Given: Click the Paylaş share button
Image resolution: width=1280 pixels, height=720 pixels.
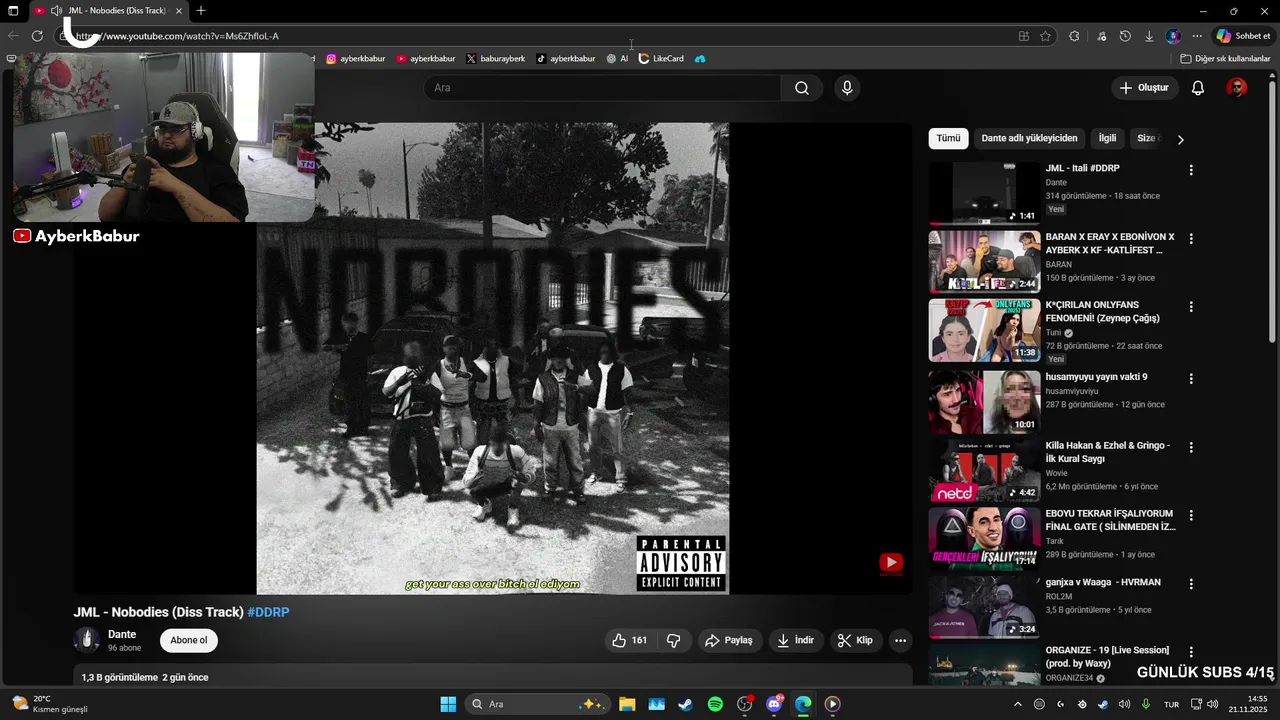Looking at the screenshot, I should click(x=728, y=640).
